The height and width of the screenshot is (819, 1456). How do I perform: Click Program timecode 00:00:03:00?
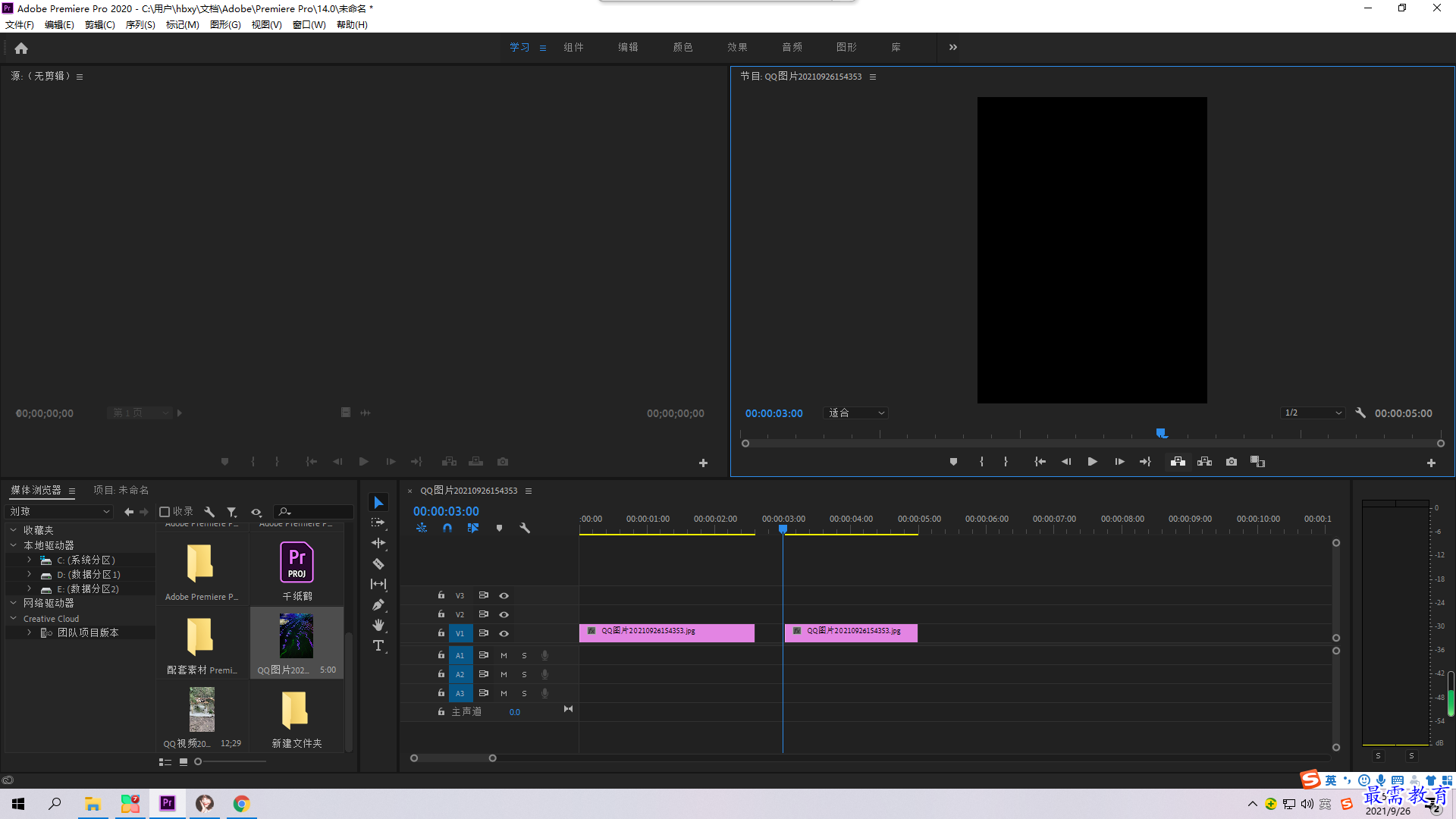pos(773,413)
